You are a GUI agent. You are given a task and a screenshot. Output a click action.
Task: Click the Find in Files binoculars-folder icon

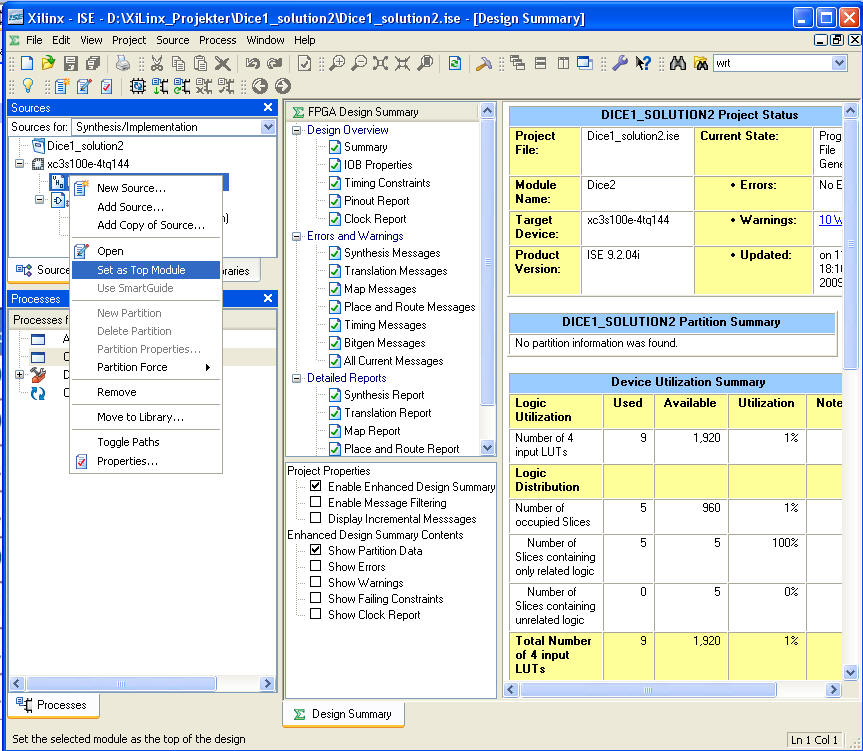(x=701, y=63)
